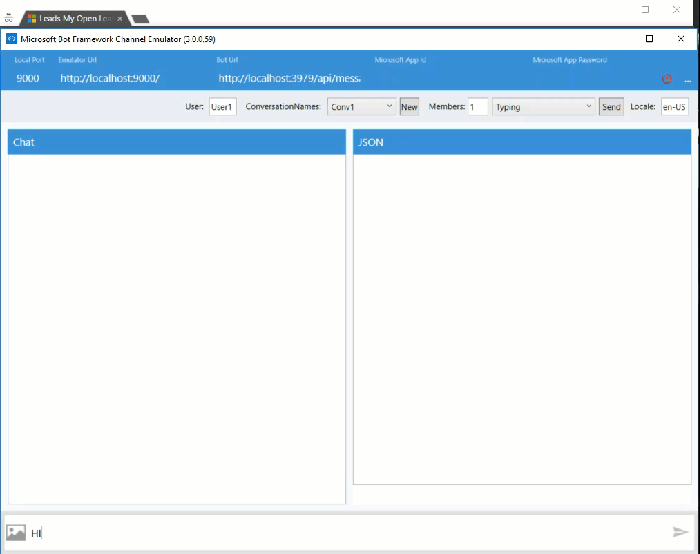Viewport: 700px width, 554px height.
Task: Click the Bot Url field
Action: coord(290,78)
